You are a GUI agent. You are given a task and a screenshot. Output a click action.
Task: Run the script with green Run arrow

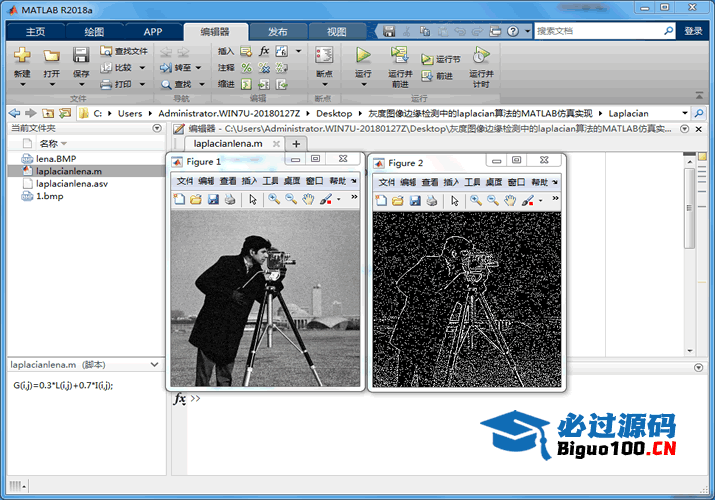click(363, 56)
